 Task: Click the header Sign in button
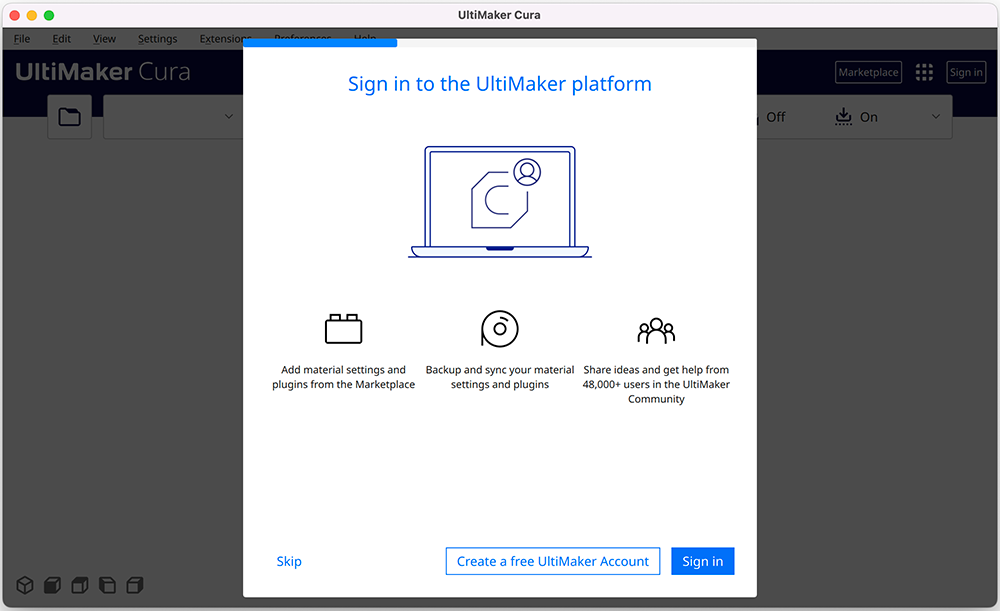click(x=966, y=72)
